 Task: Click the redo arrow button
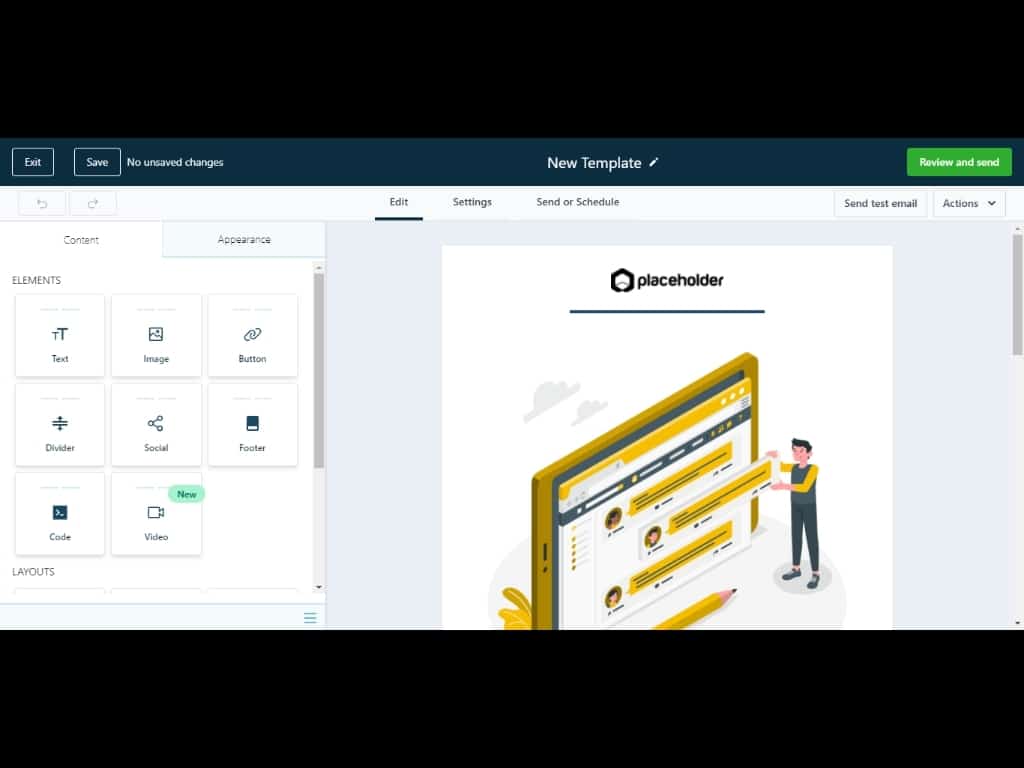tap(92, 203)
